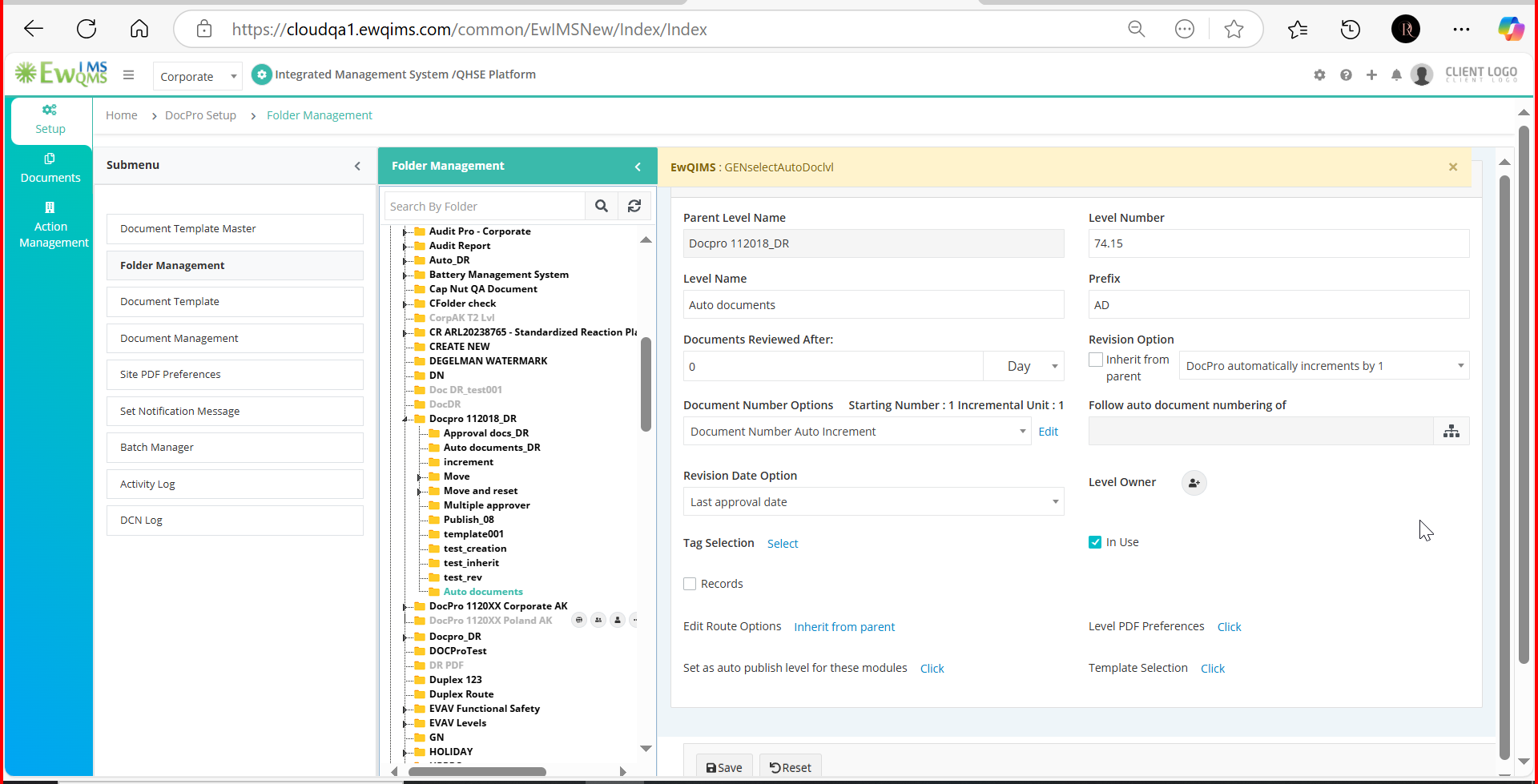Open Document Template Master submenu item
This screenshot has width=1538, height=784.
tap(235, 229)
